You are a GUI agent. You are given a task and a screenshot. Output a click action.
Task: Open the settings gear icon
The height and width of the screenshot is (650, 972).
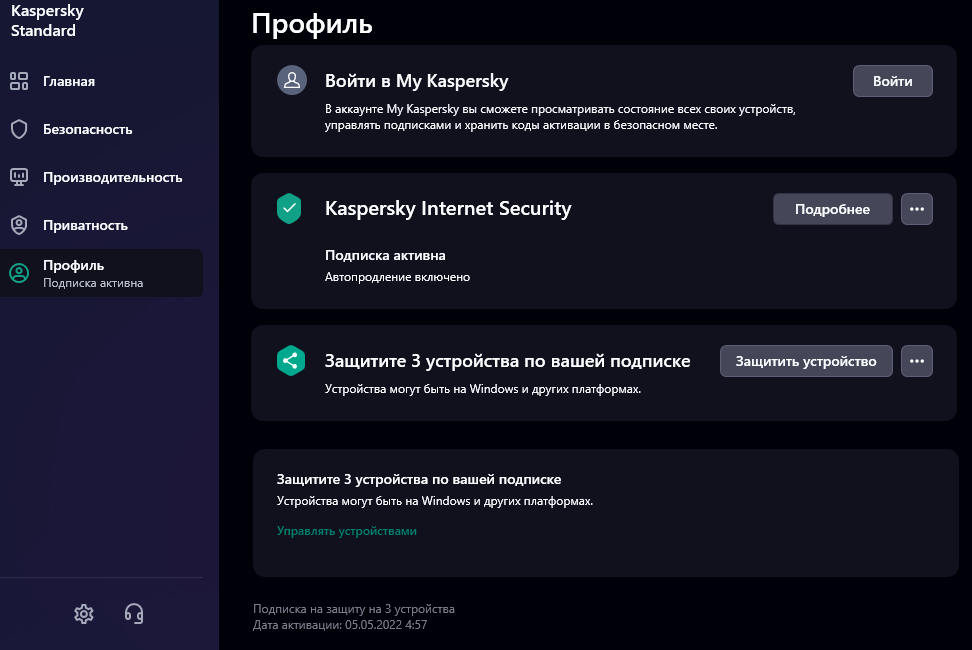pyautogui.click(x=84, y=613)
